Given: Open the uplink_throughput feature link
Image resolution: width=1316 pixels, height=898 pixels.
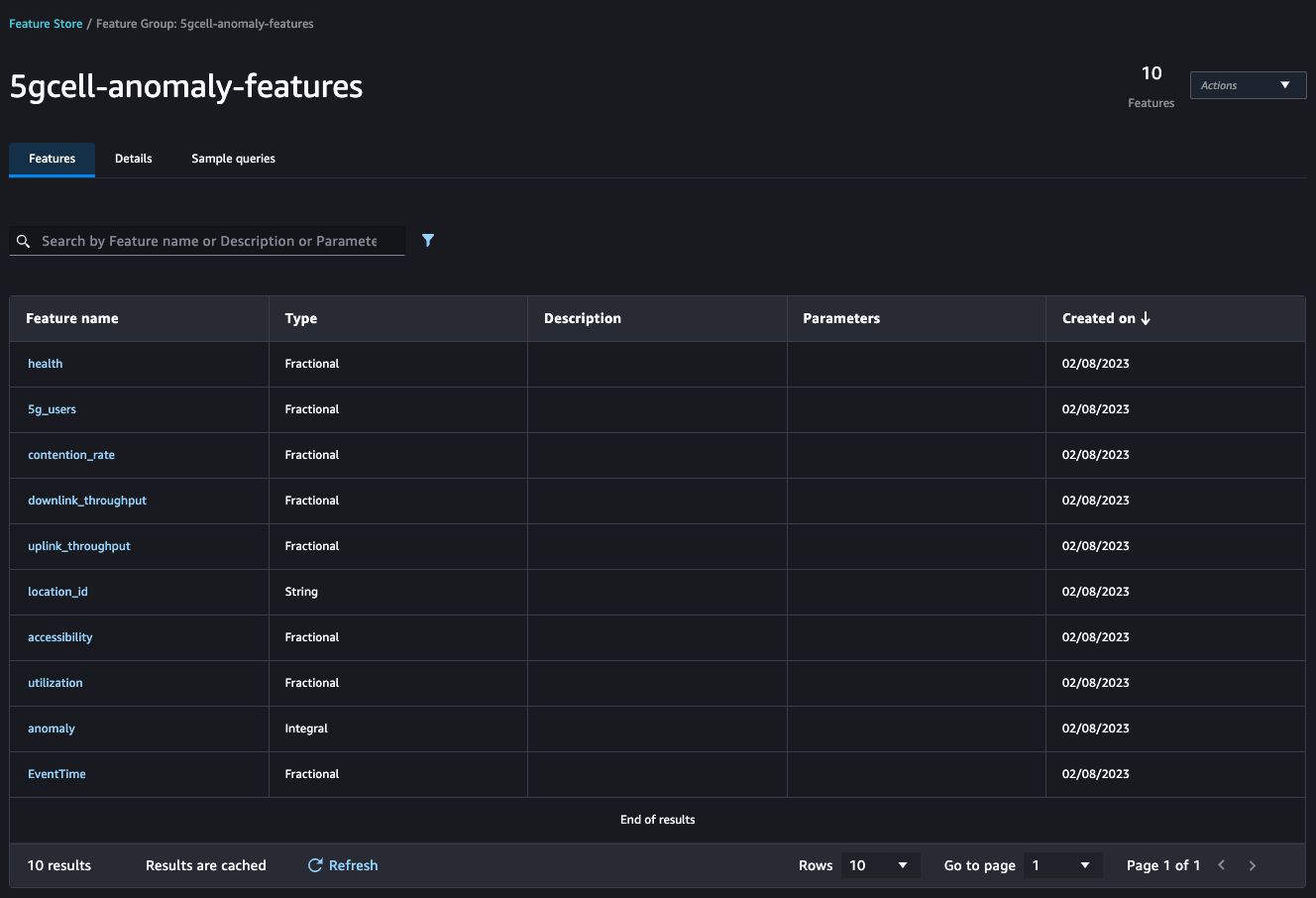Looking at the screenshot, I should click(x=79, y=546).
